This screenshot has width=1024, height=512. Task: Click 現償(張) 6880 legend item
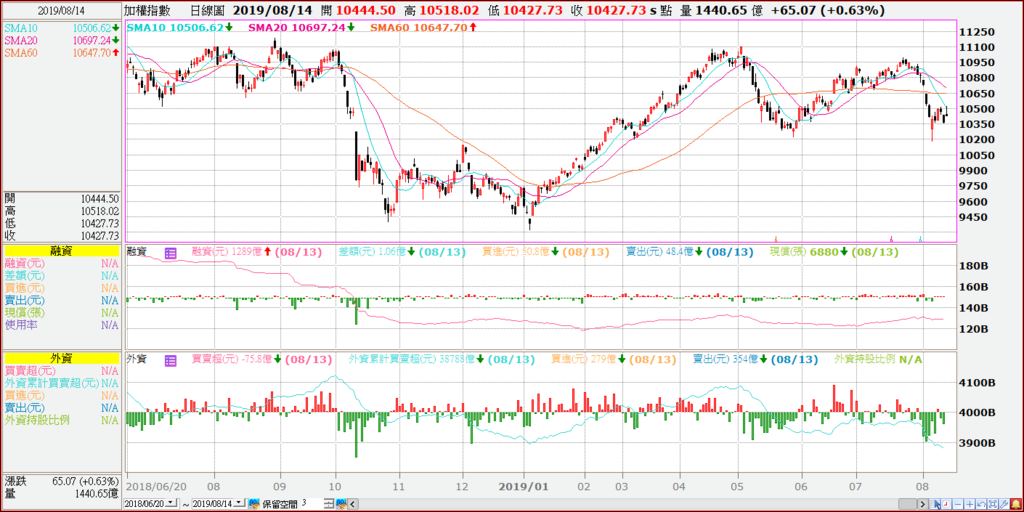(x=834, y=252)
